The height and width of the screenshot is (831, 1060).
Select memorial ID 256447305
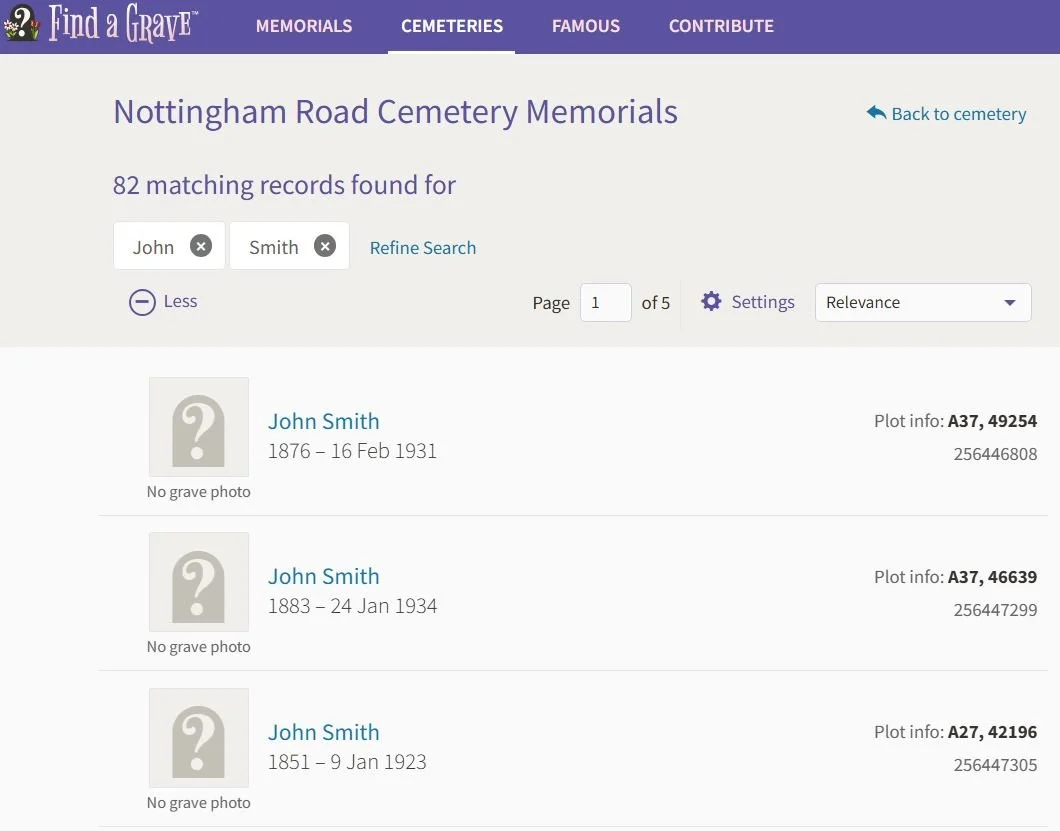tap(995, 765)
